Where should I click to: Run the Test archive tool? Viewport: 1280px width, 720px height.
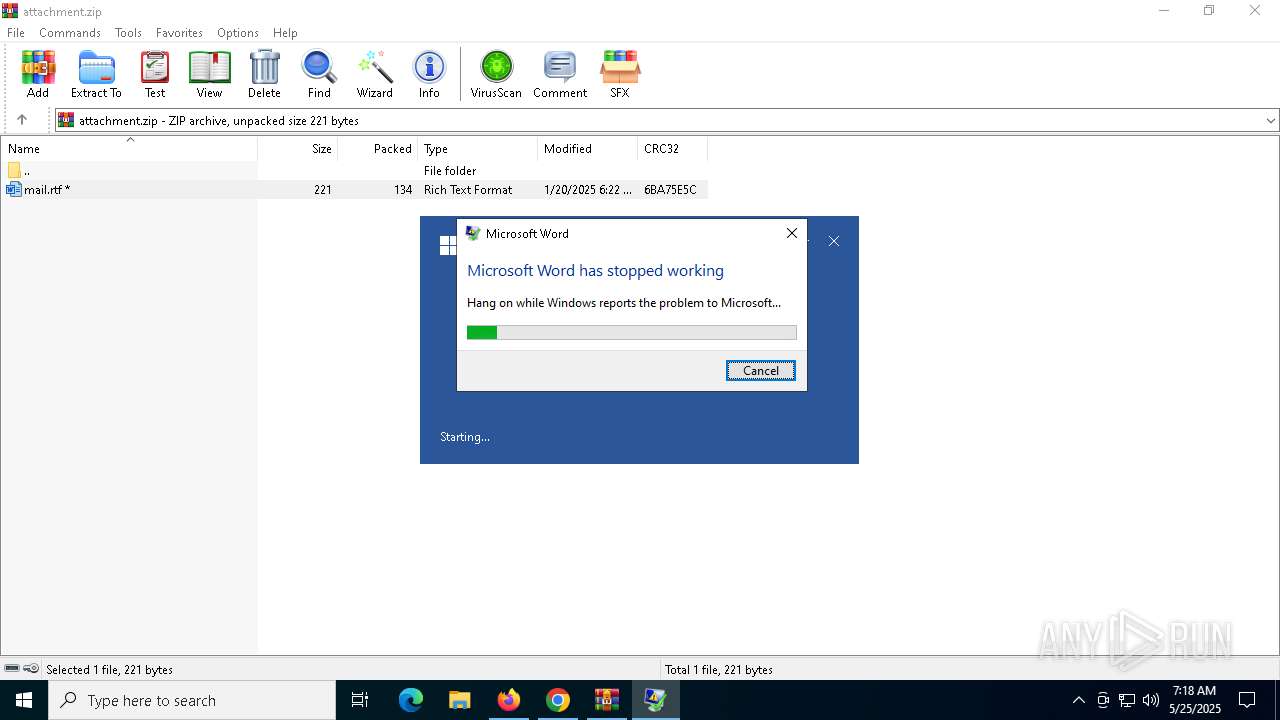tap(155, 75)
